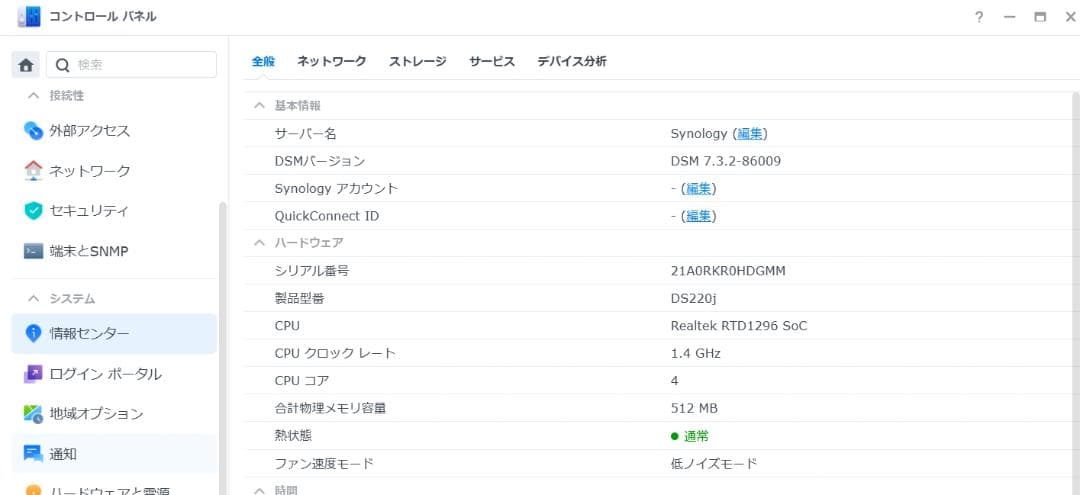Open 地域オプション map icon
This screenshot has height=495, width=1080.
(x=33, y=414)
